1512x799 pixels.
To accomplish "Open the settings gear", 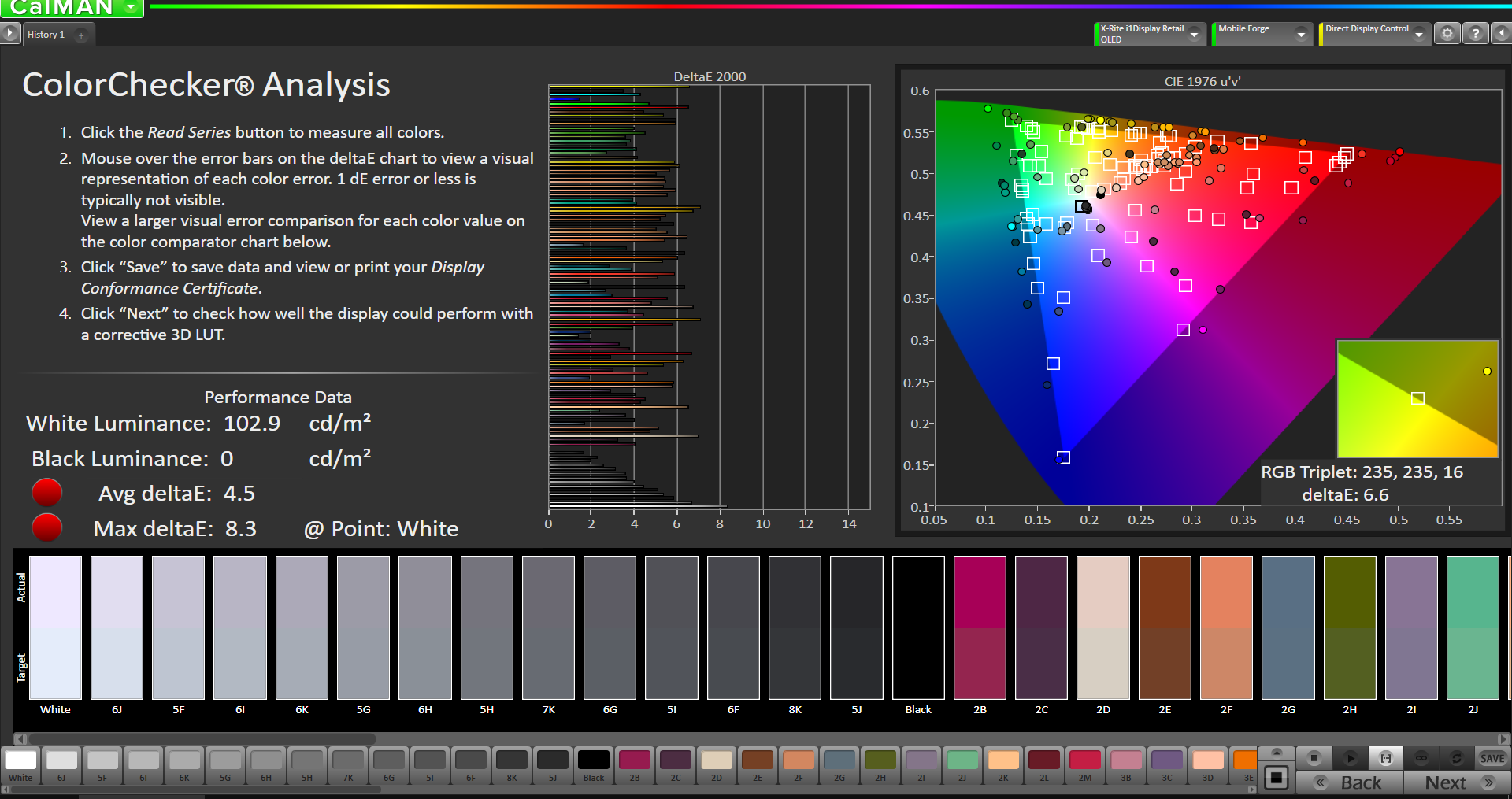I will tap(1447, 34).
